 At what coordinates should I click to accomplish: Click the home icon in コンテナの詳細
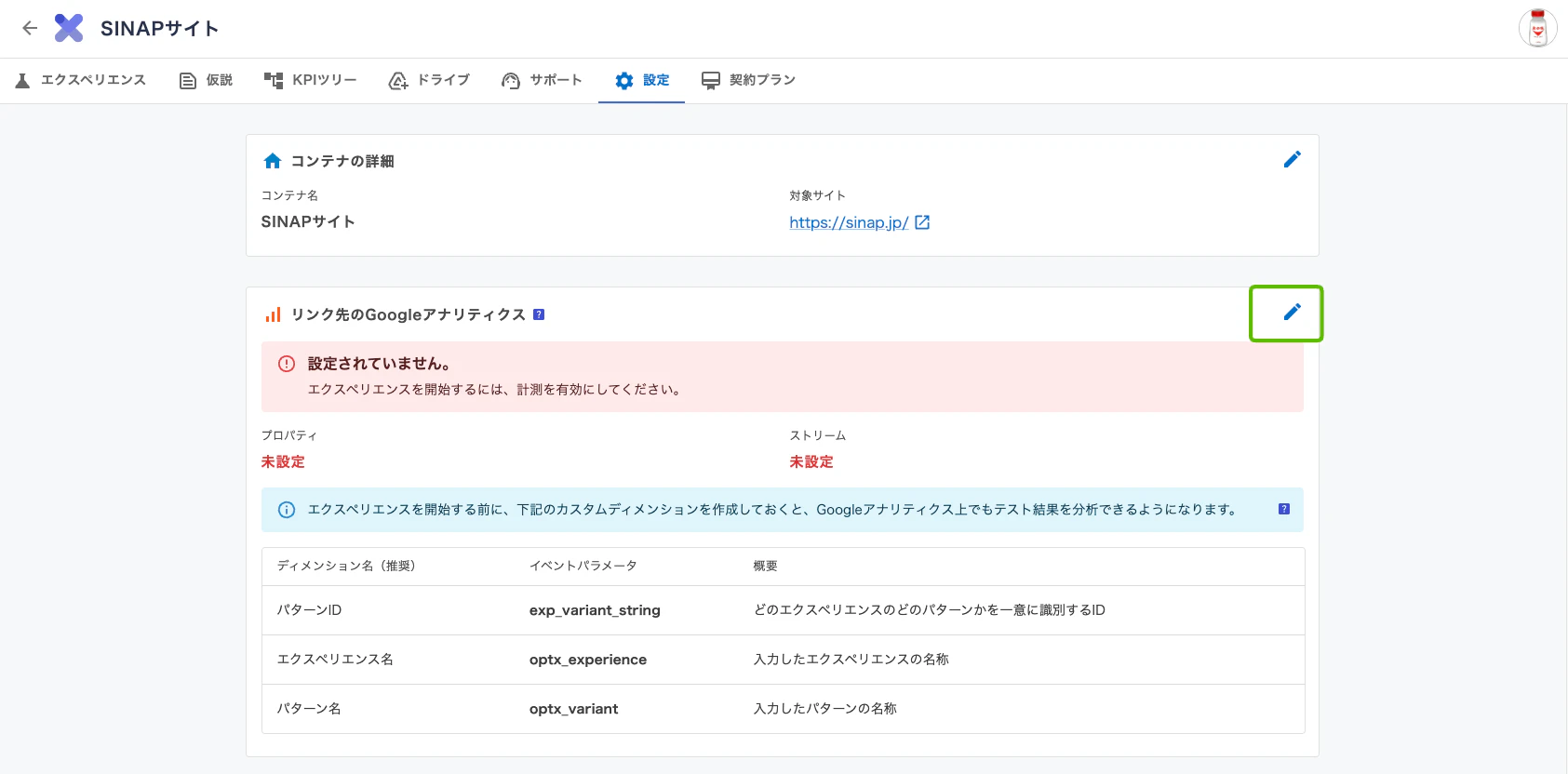(x=273, y=161)
